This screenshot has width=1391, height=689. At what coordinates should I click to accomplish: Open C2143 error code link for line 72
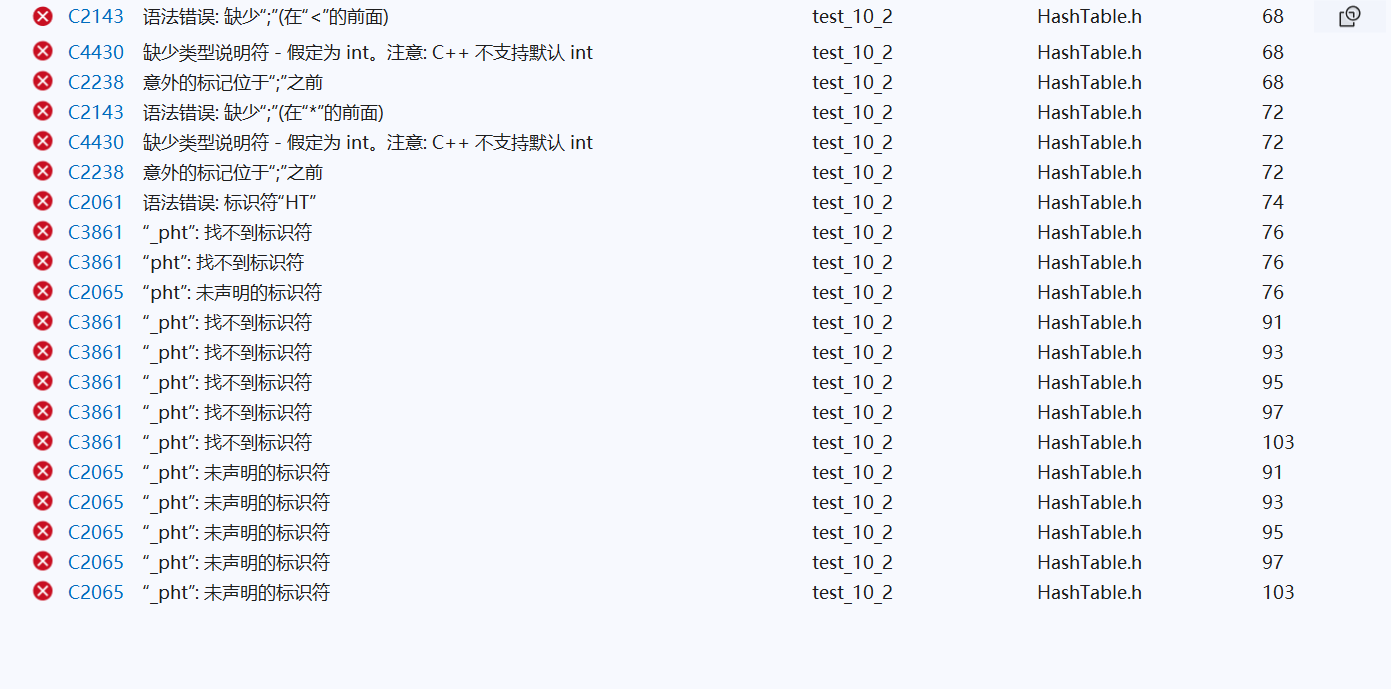[96, 112]
